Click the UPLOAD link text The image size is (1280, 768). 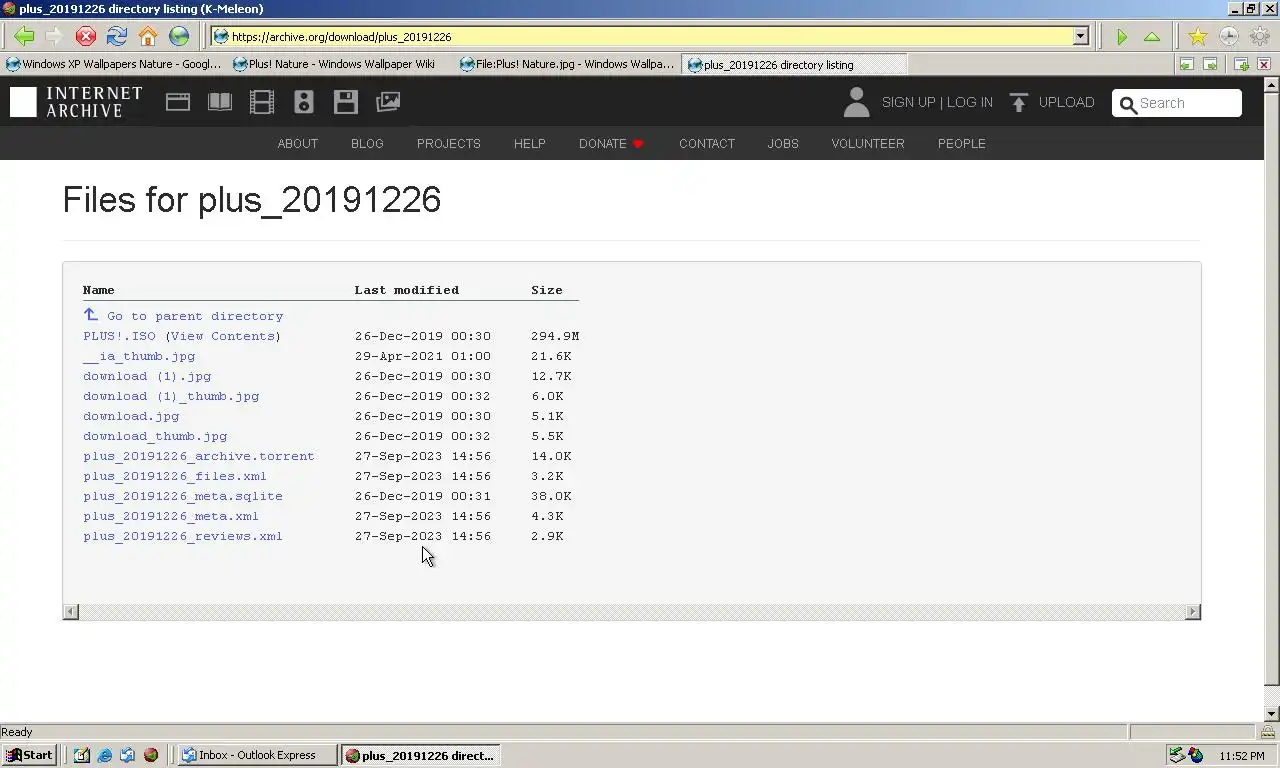click(1066, 102)
